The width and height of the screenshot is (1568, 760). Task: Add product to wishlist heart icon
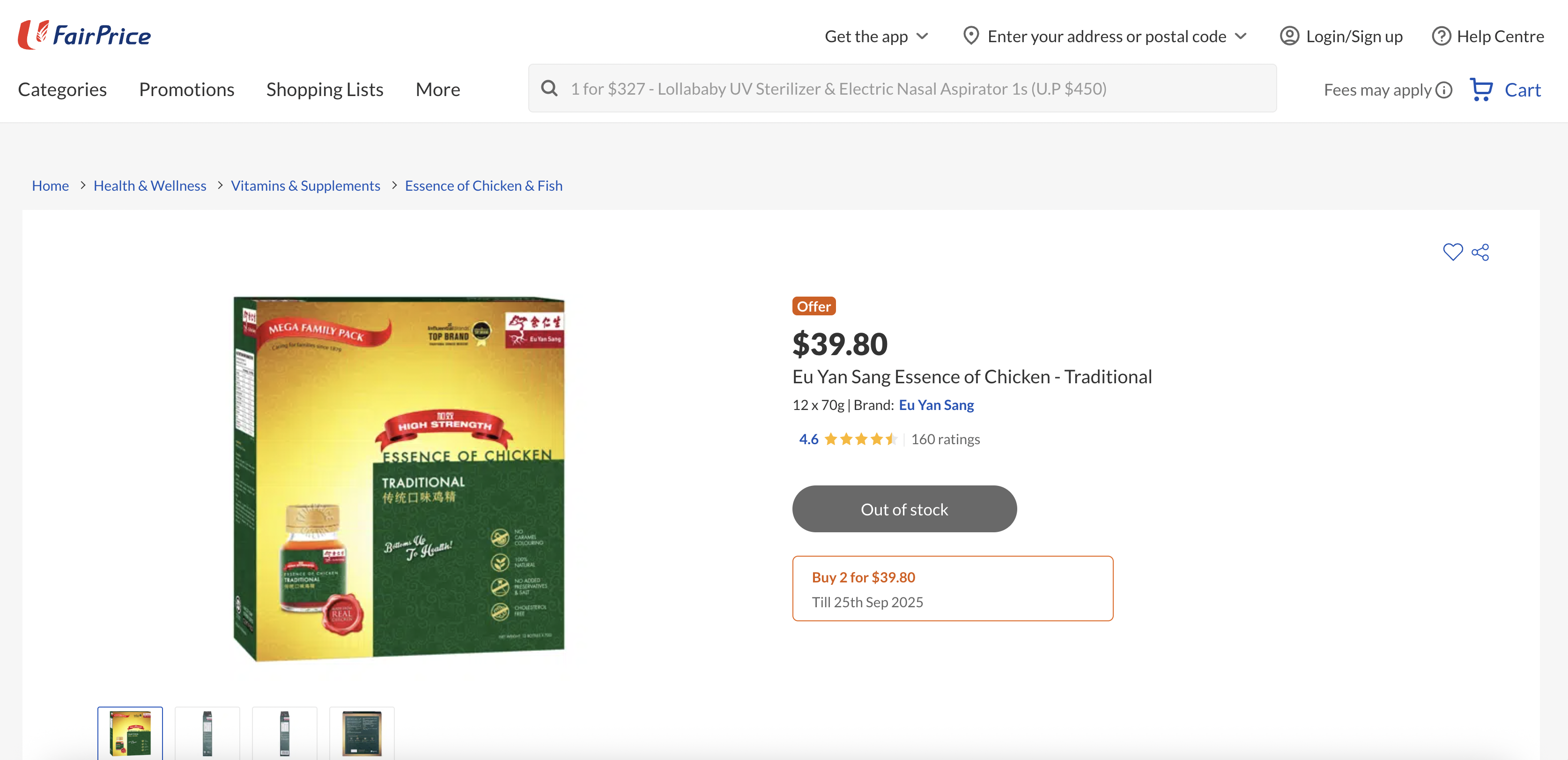tap(1452, 252)
